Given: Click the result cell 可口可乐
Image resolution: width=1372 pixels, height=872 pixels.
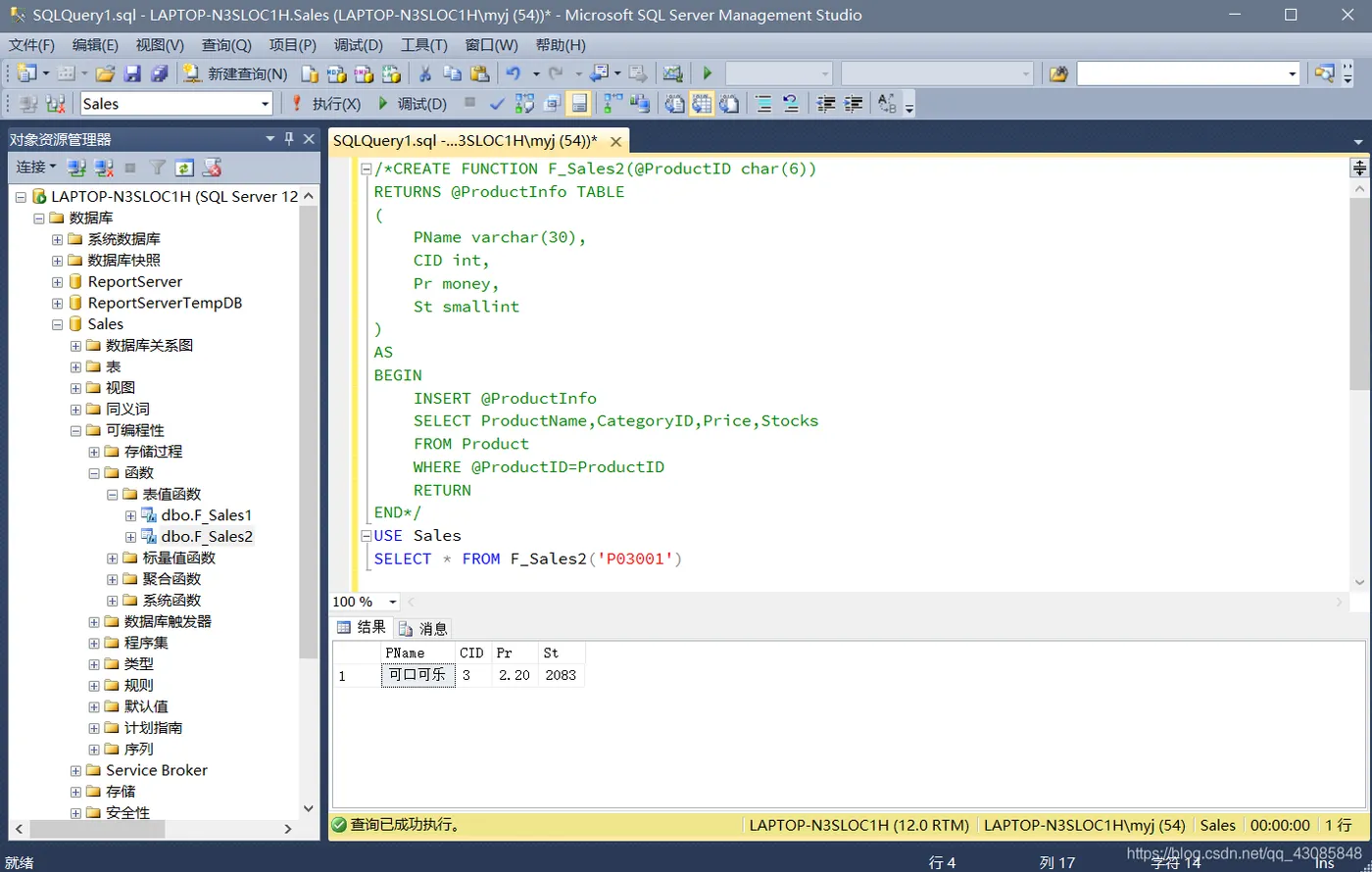Looking at the screenshot, I should [417, 675].
